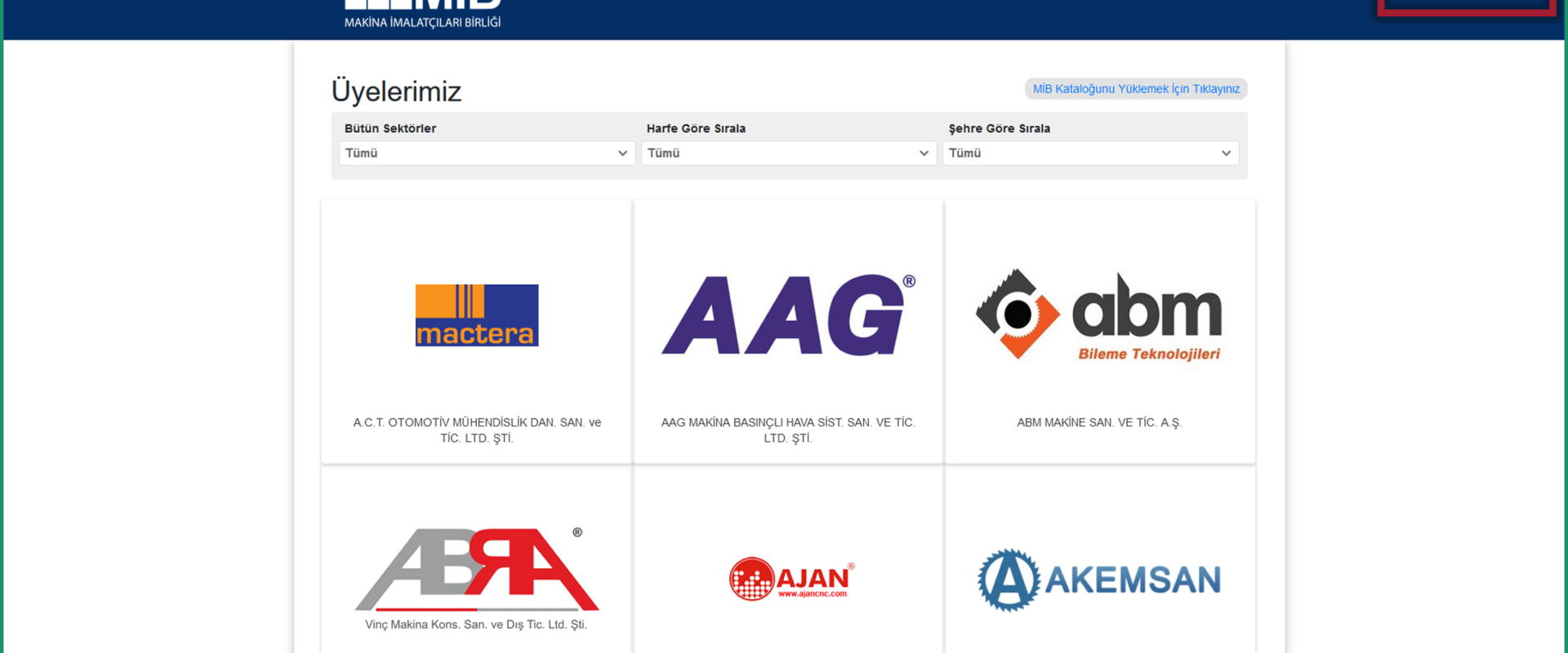Screen dimensions: 1568x653
Task: Open A.C.T. OTOMOTİV MÜHENDİSLİK member name
Action: pyautogui.click(x=477, y=430)
